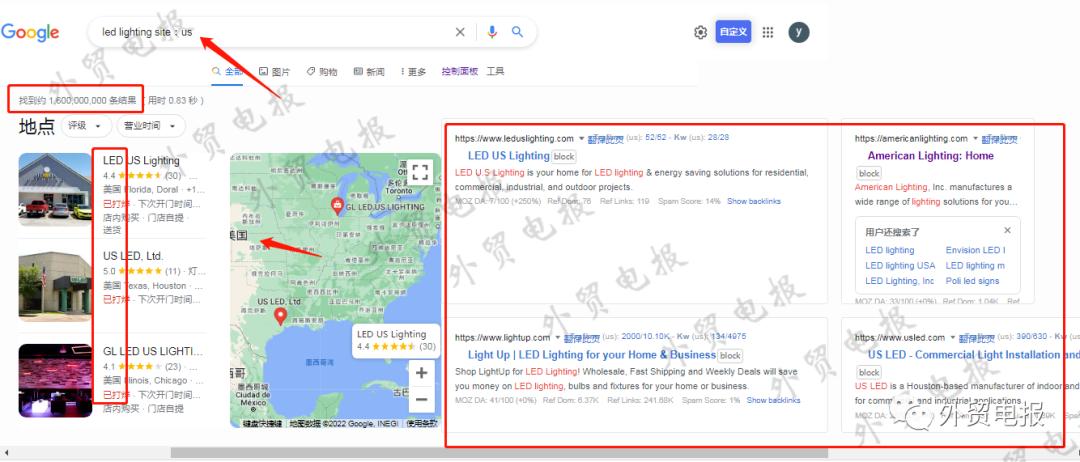The height and width of the screenshot is (462, 1080).
Task: Open LED US Lighting storefront thumbnail
Action: tap(55, 189)
